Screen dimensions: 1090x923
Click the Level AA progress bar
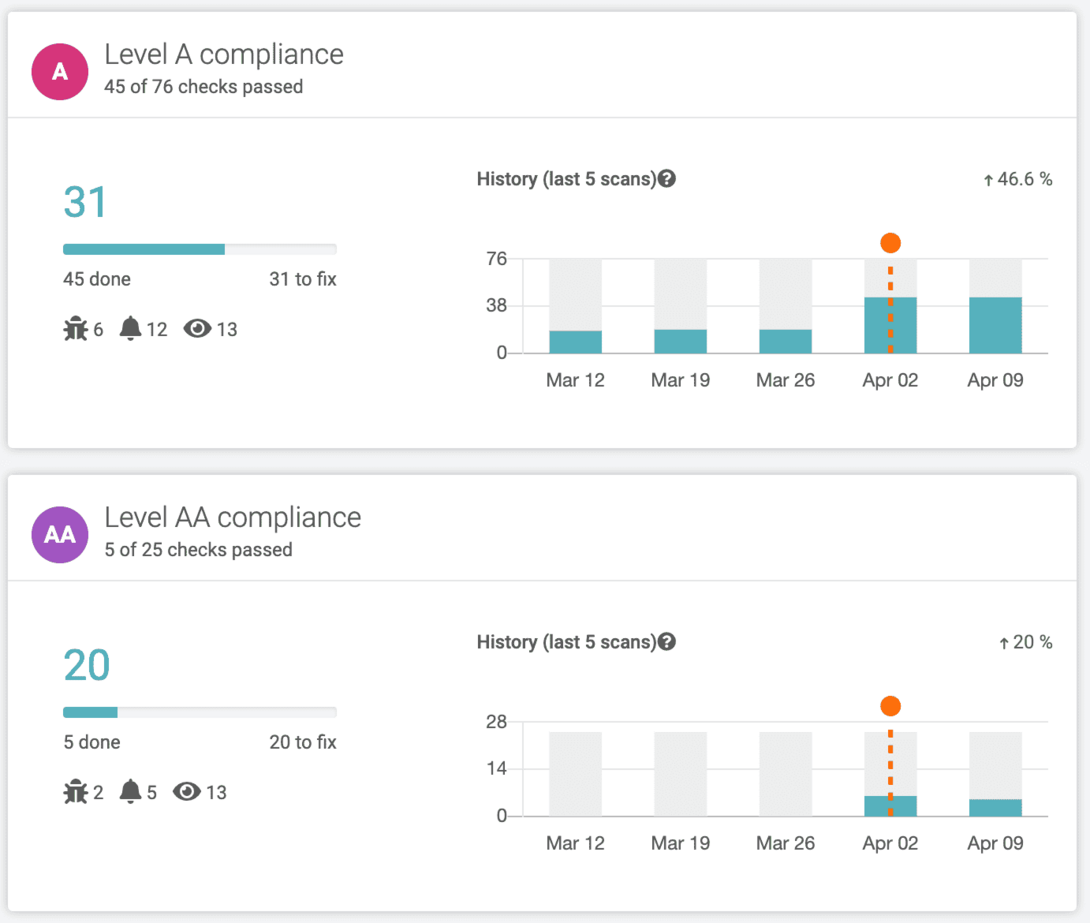[200, 711]
